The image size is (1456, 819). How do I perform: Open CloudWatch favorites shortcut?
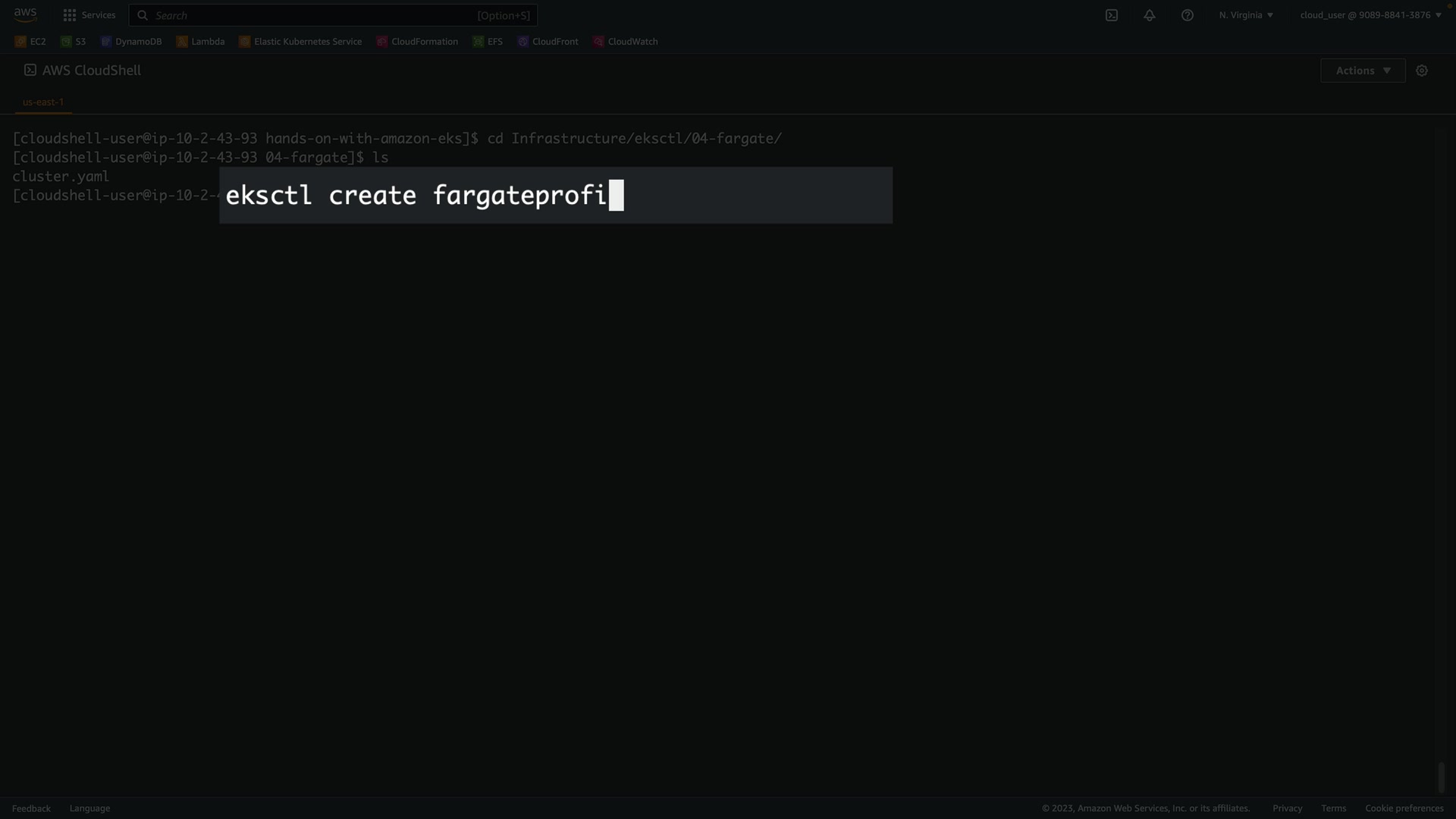pos(626,42)
